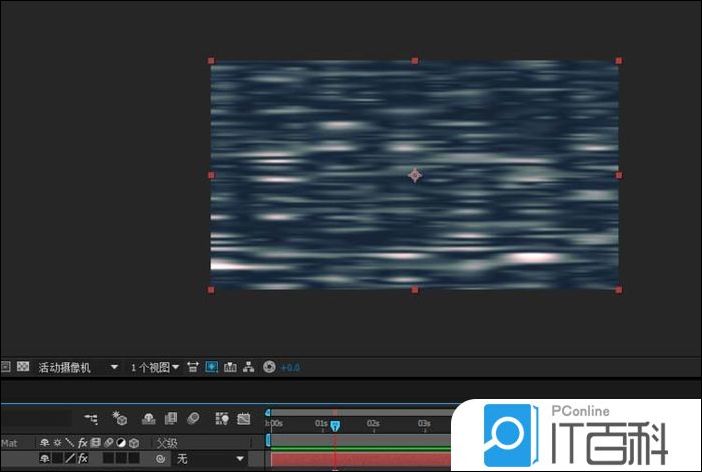Open the 活动摄像机 camera view dropdown
Screen dimensions: 702x472
pos(77,368)
